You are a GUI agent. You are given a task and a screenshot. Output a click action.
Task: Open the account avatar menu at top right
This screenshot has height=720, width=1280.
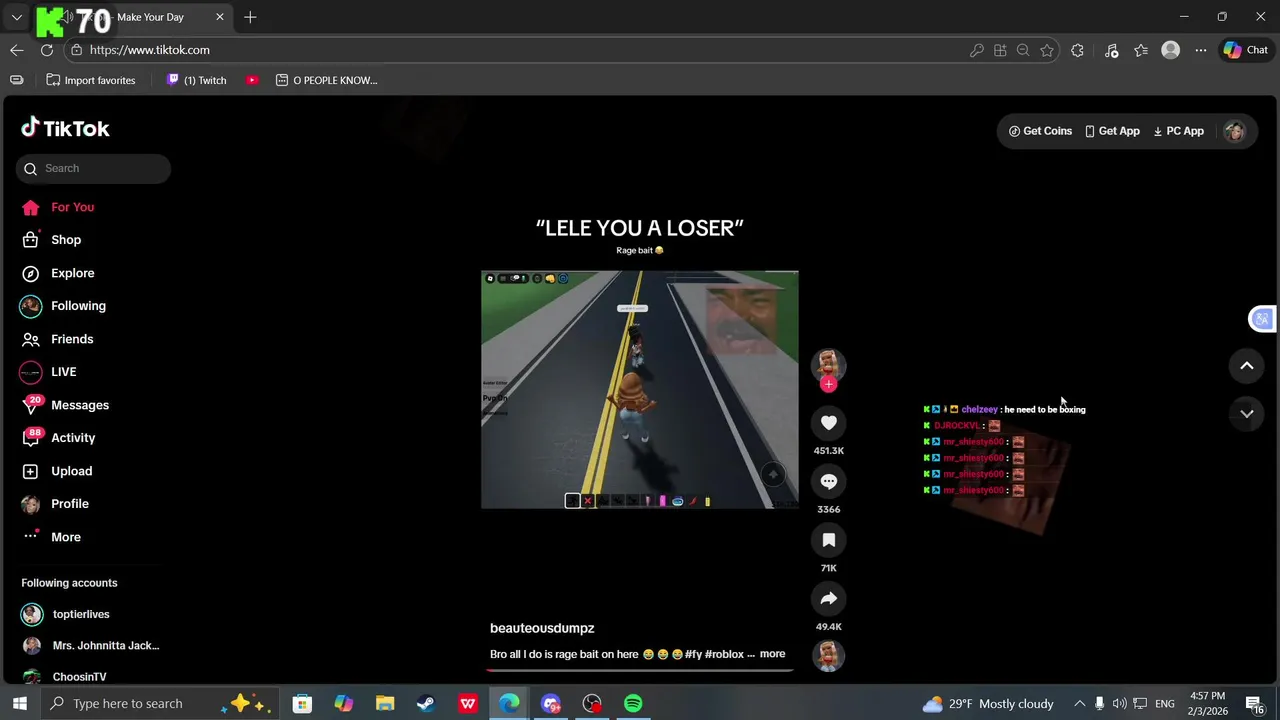pos(1235,131)
